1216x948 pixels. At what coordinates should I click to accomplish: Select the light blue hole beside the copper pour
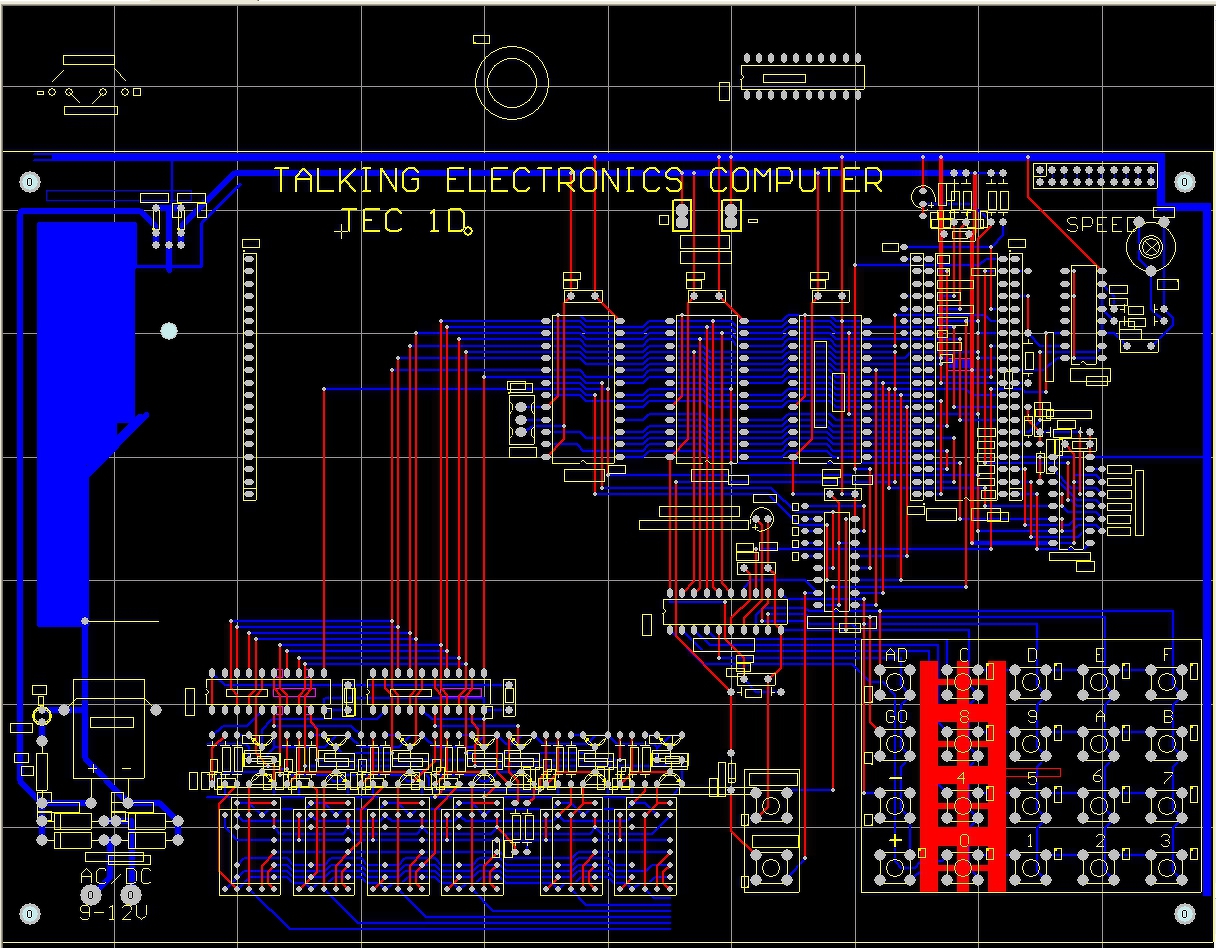(x=169, y=331)
